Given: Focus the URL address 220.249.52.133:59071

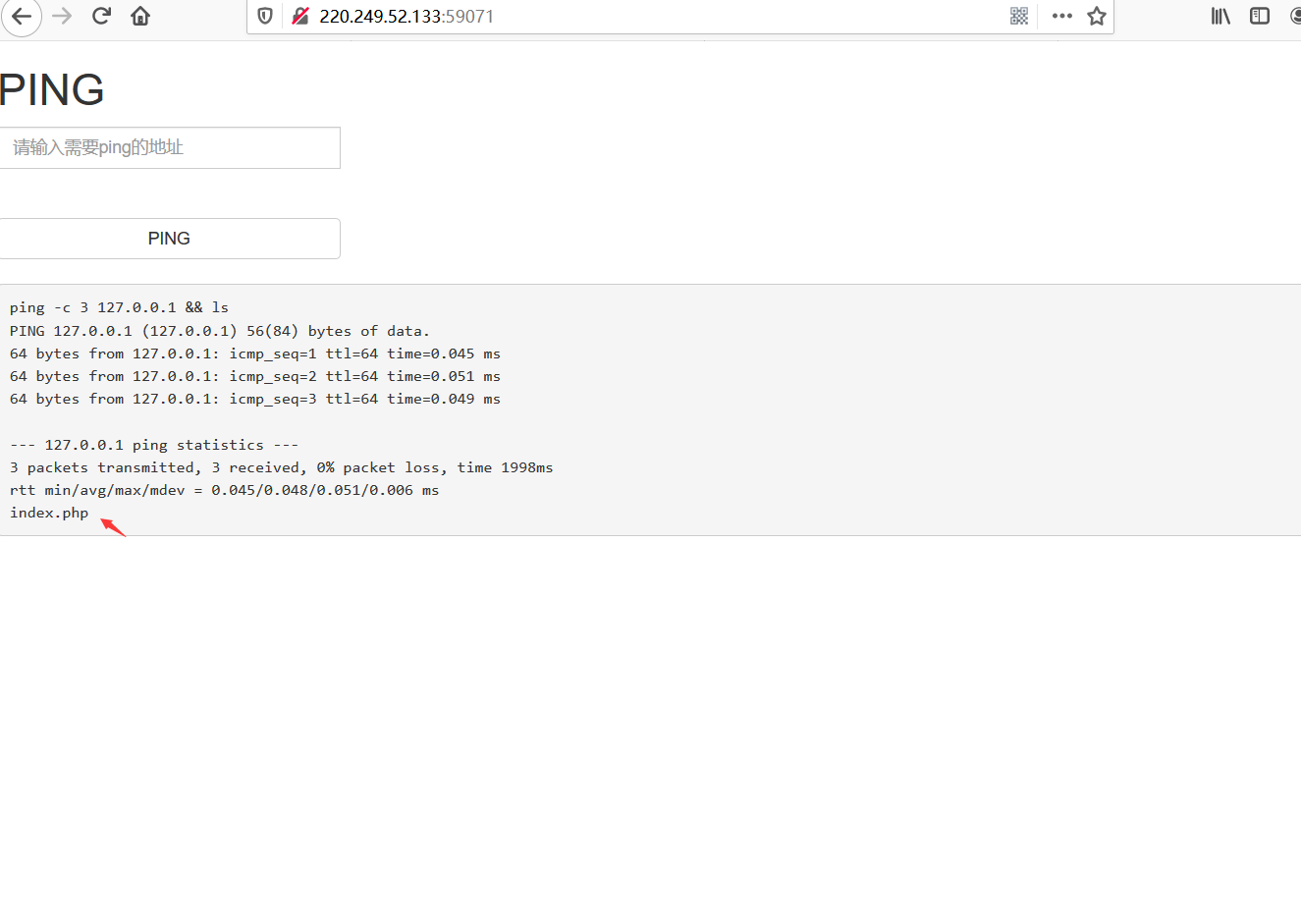Looking at the screenshot, I should [x=407, y=17].
